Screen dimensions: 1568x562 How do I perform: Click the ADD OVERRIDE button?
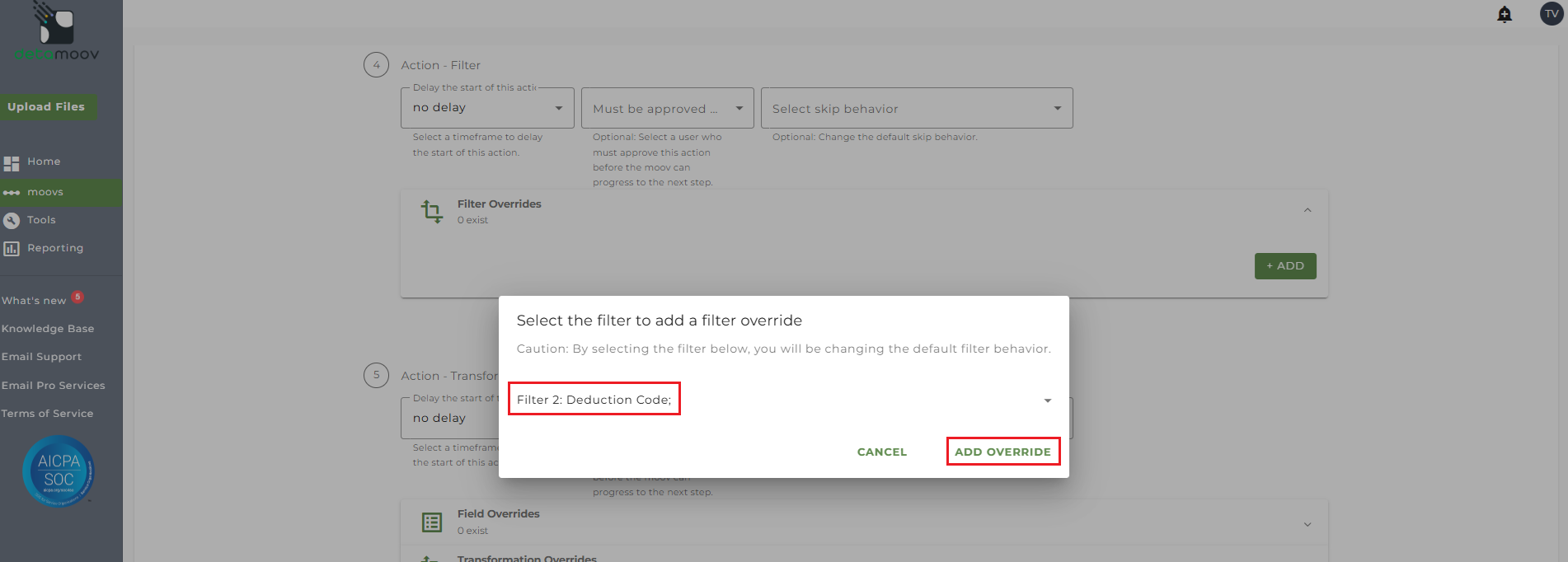1002,452
